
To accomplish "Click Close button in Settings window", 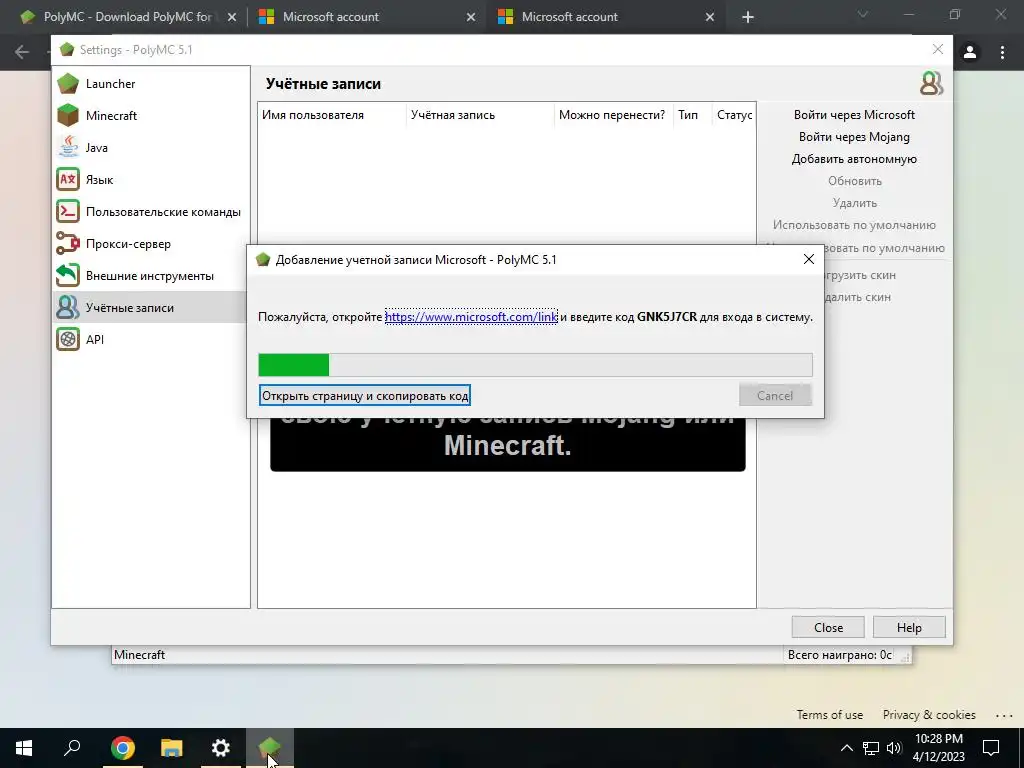I will [x=828, y=627].
